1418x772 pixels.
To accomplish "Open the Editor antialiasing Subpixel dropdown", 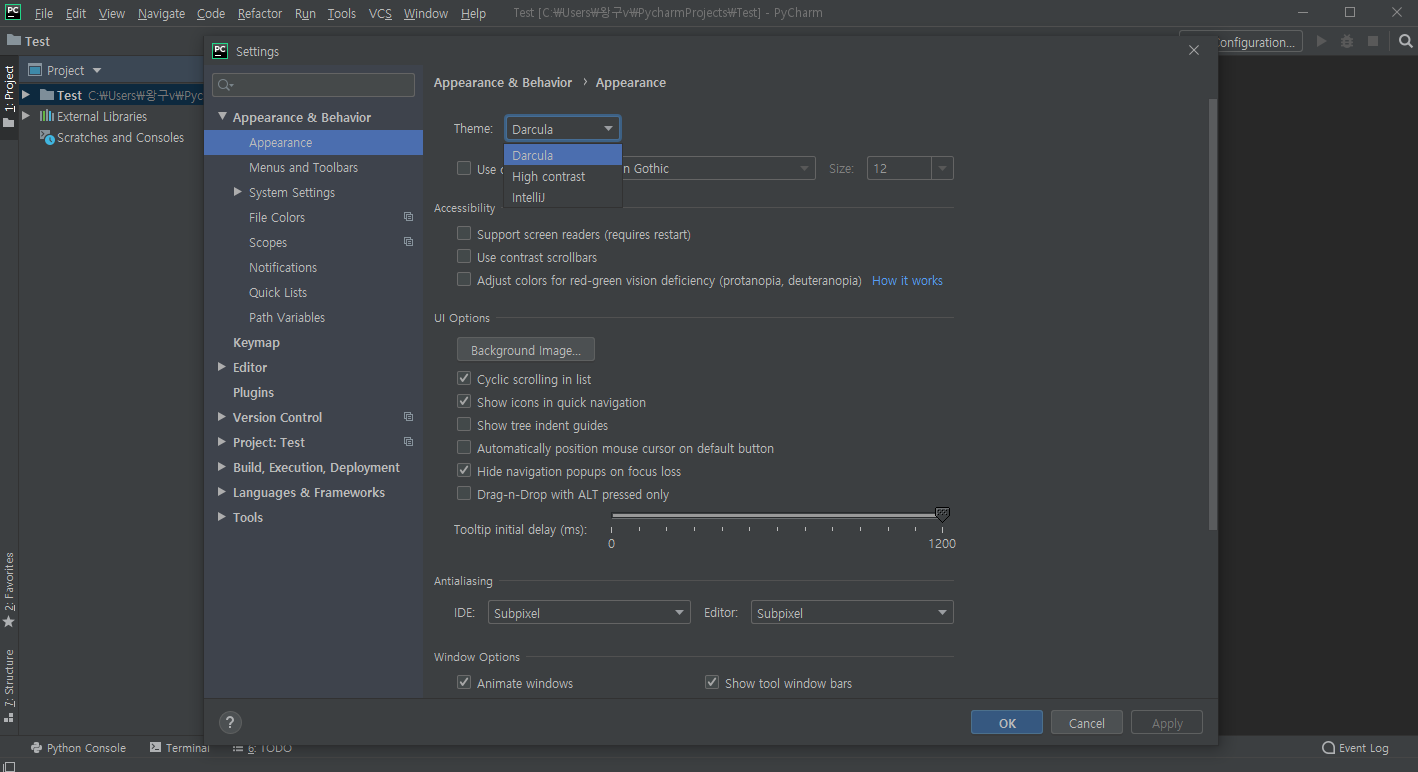I will coord(852,613).
